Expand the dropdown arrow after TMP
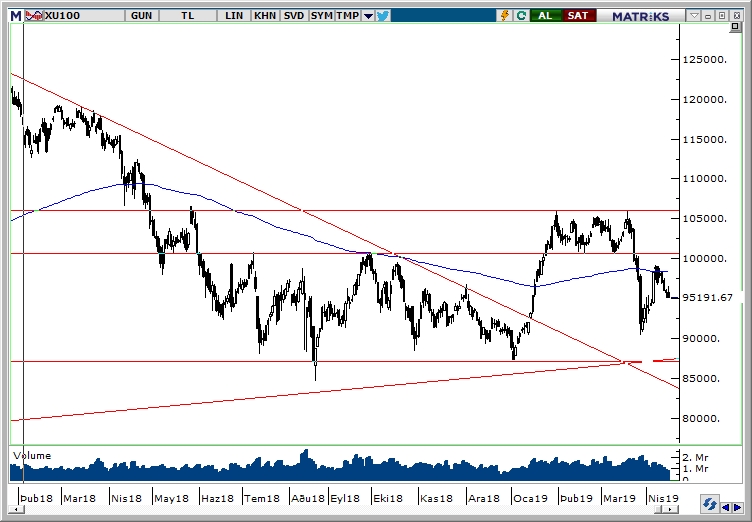The height and width of the screenshot is (522, 752). pos(368,16)
